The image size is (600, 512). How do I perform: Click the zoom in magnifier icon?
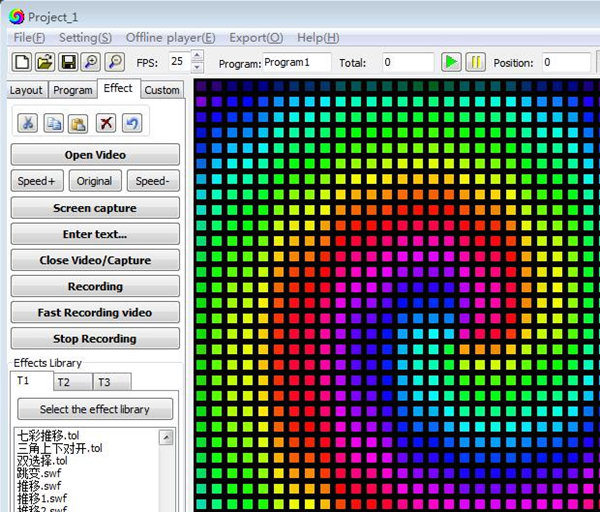91,62
